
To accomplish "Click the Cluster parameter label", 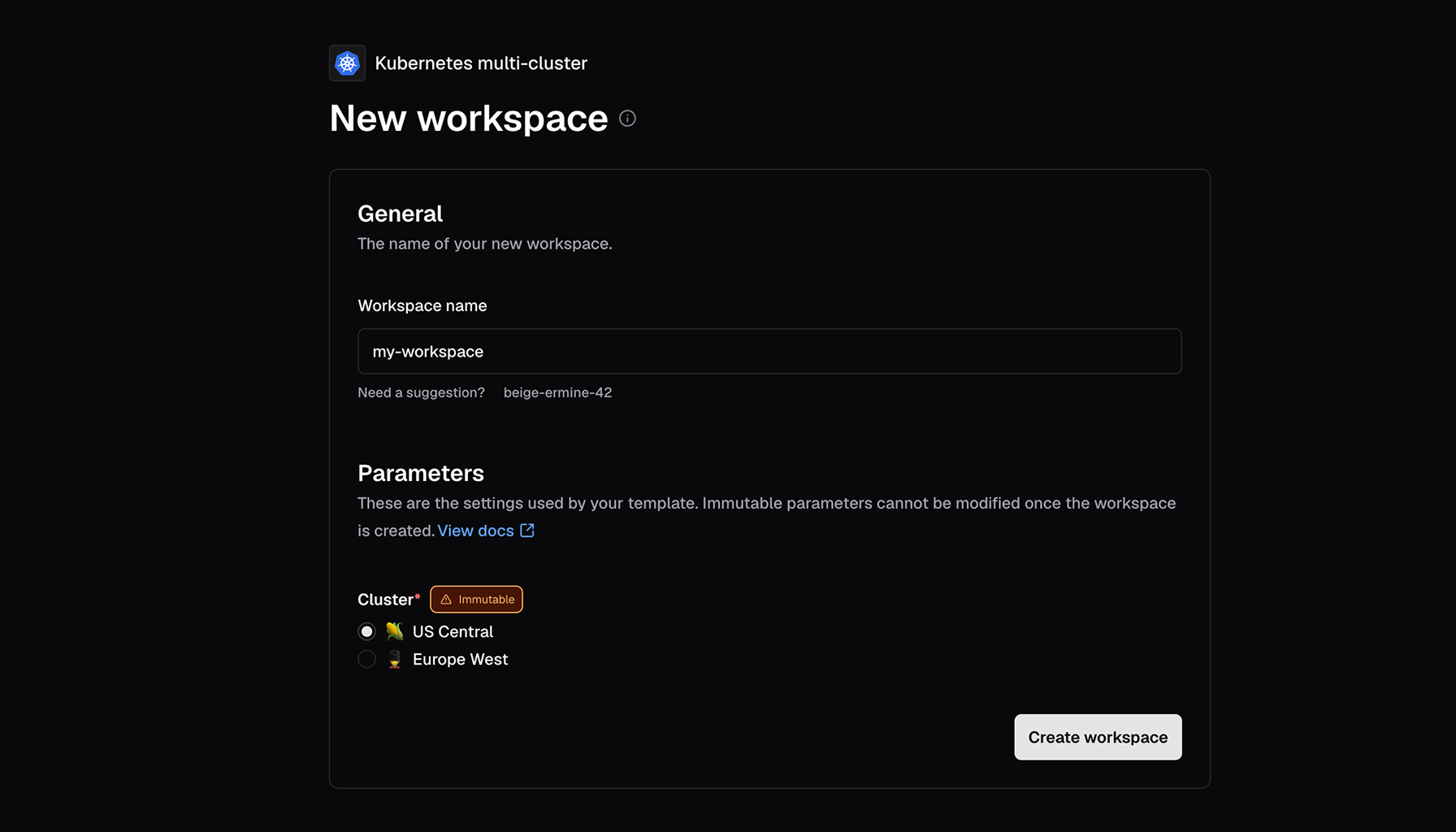I will pos(386,600).
